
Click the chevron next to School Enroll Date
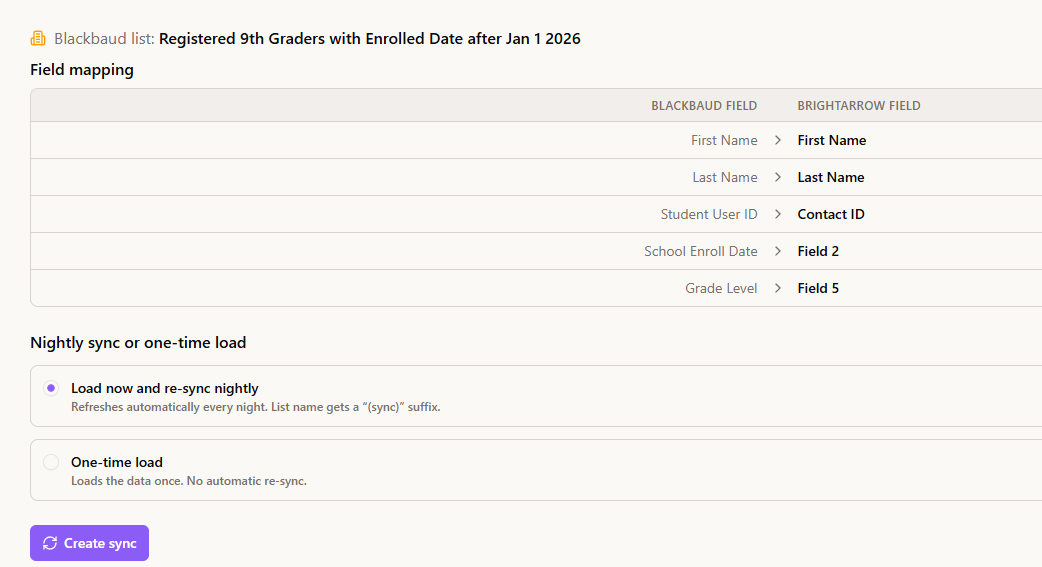pyautogui.click(x=778, y=251)
